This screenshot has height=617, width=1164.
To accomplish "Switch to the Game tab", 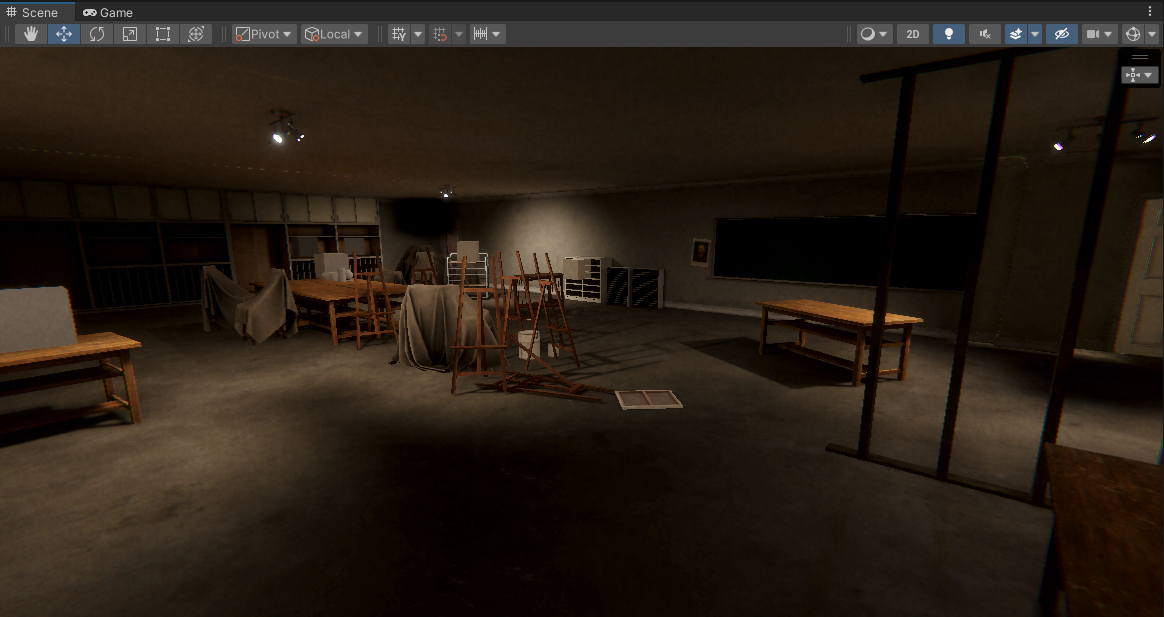I will (x=108, y=13).
